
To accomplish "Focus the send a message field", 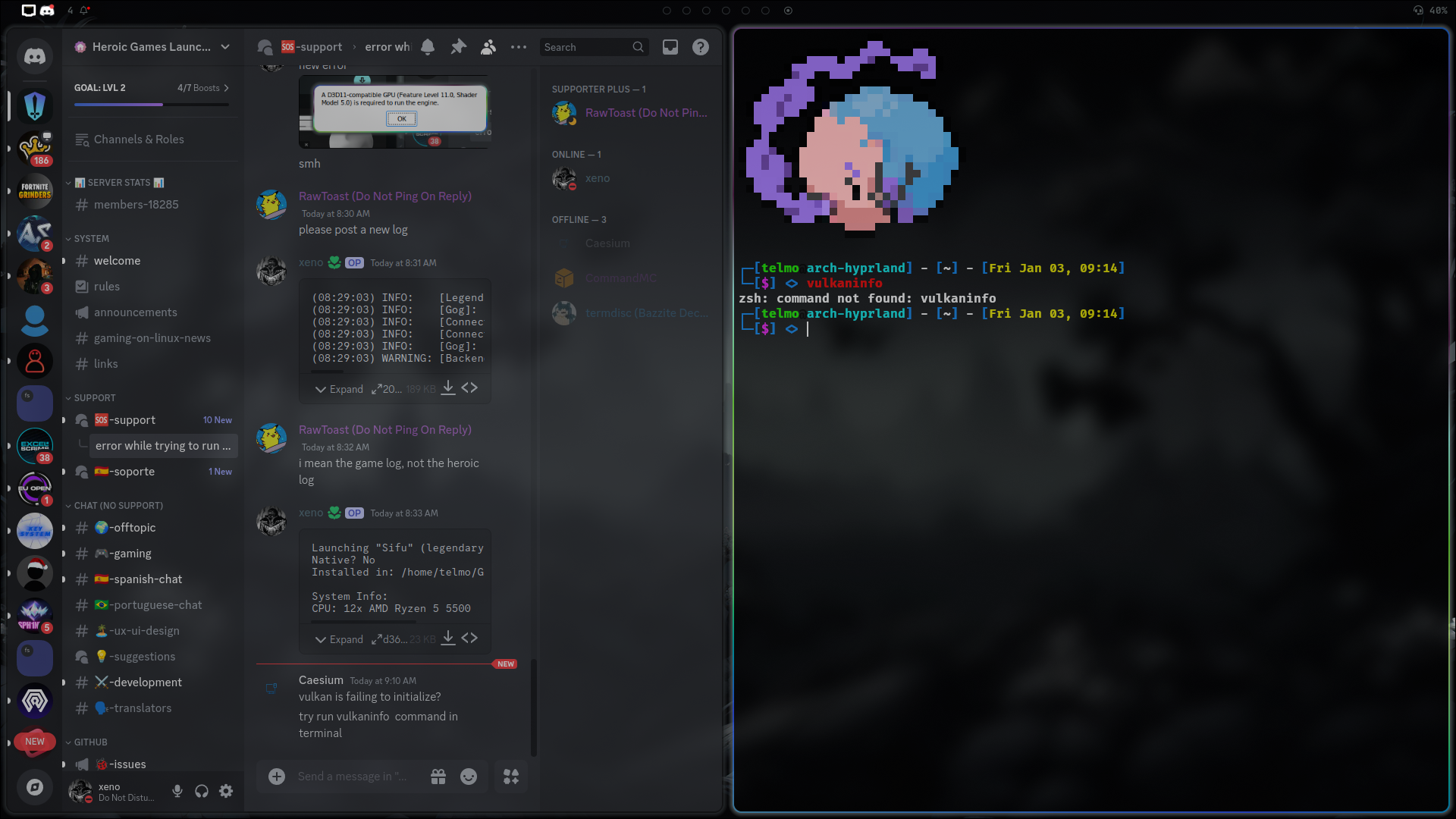I will pos(353,777).
